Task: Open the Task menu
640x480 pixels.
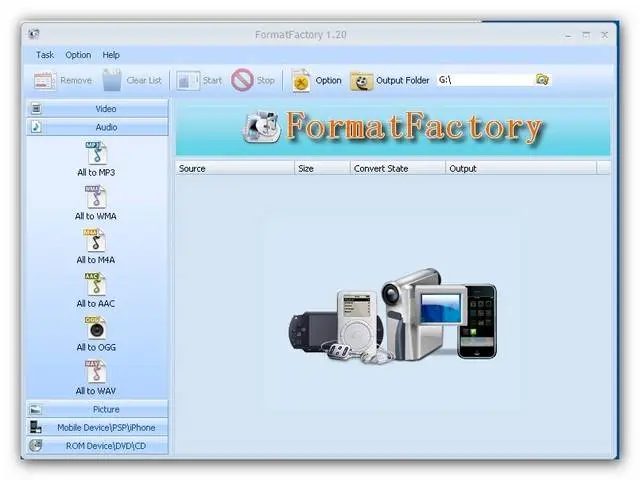Action: pyautogui.click(x=45, y=55)
